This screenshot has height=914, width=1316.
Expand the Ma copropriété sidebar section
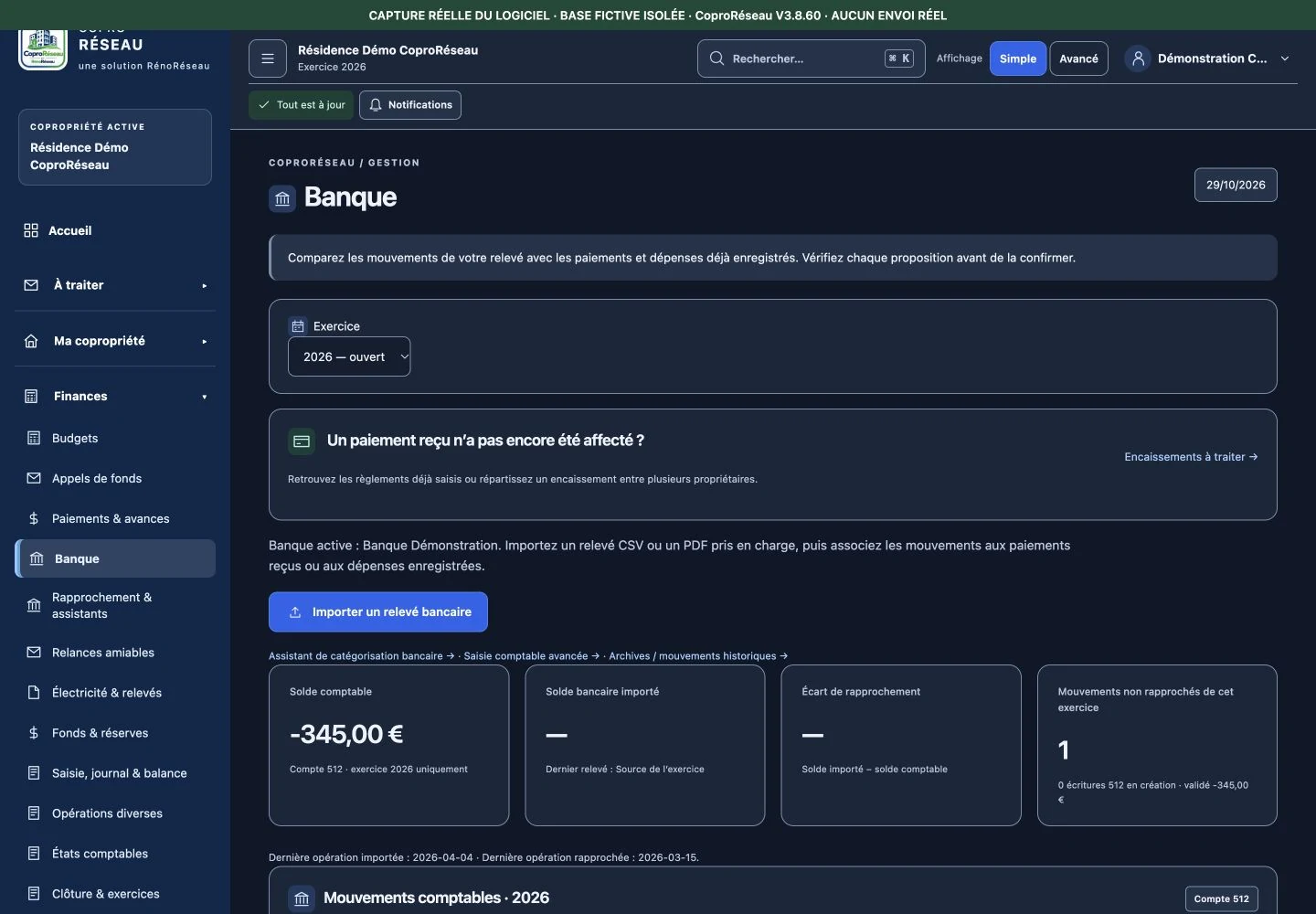[x=115, y=341]
